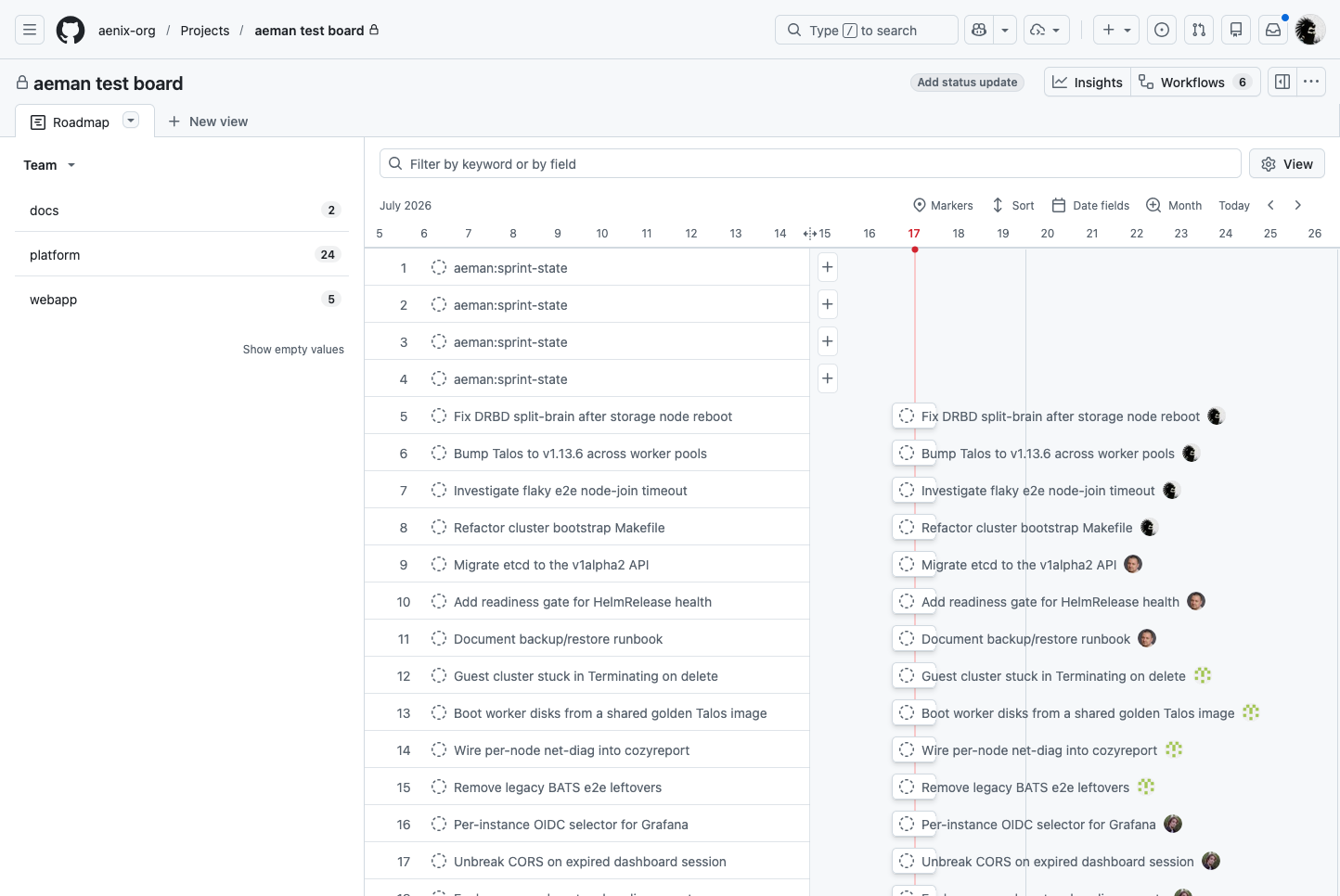
Task: Open the notifications inbox icon
Action: (1273, 30)
